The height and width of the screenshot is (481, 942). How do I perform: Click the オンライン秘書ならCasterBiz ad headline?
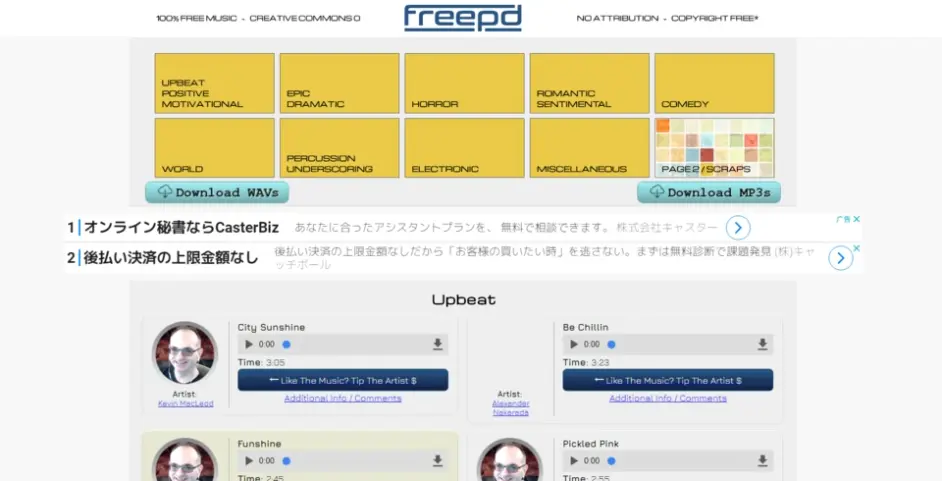181,228
